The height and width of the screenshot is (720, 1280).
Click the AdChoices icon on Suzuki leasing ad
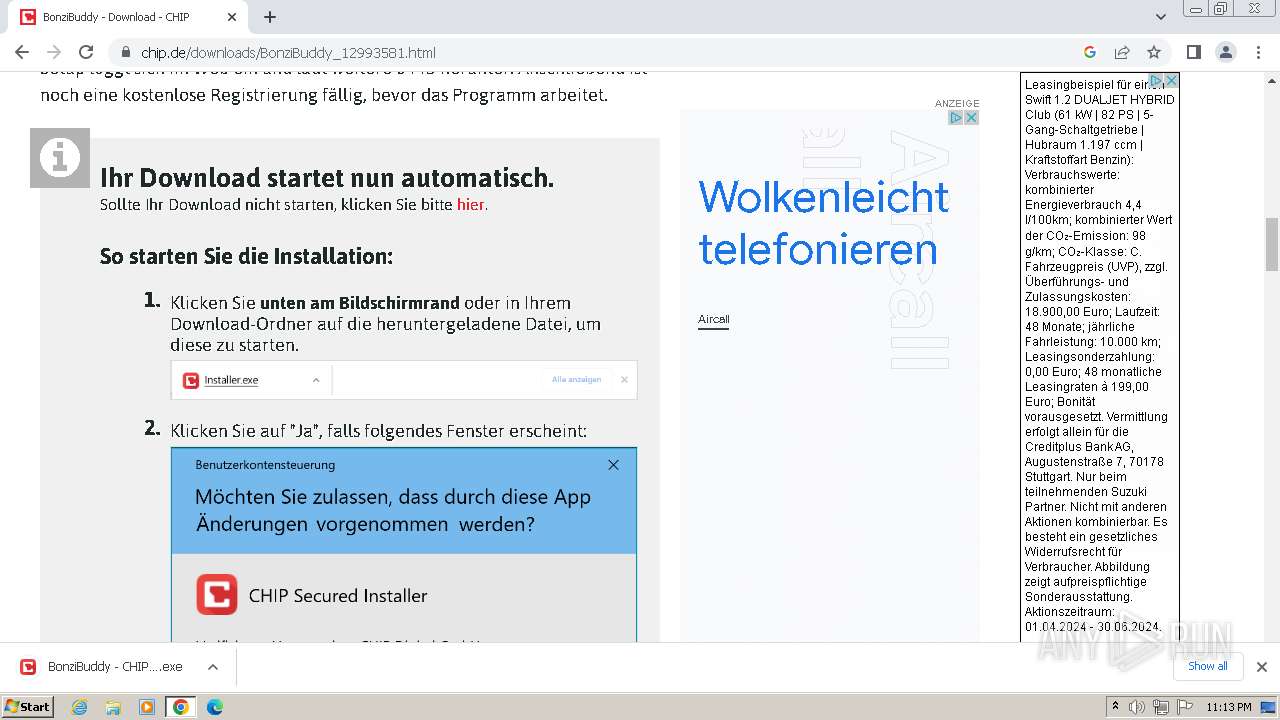tap(1156, 80)
